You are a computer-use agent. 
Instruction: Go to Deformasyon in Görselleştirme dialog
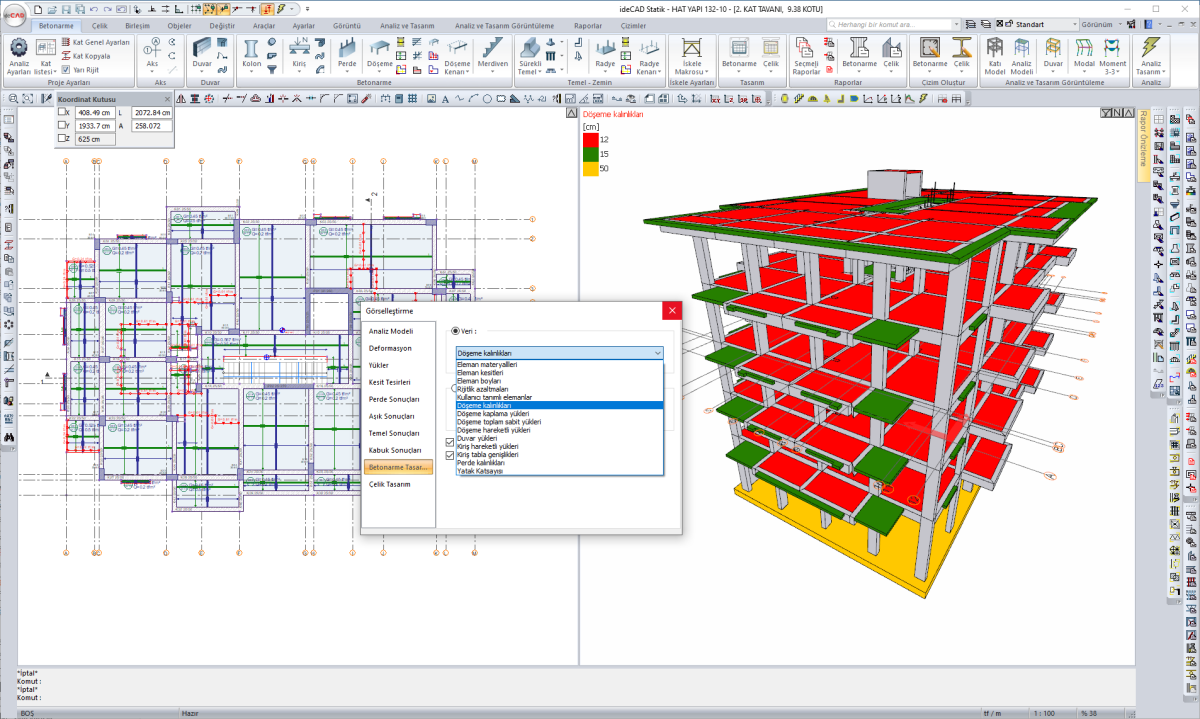pos(391,348)
